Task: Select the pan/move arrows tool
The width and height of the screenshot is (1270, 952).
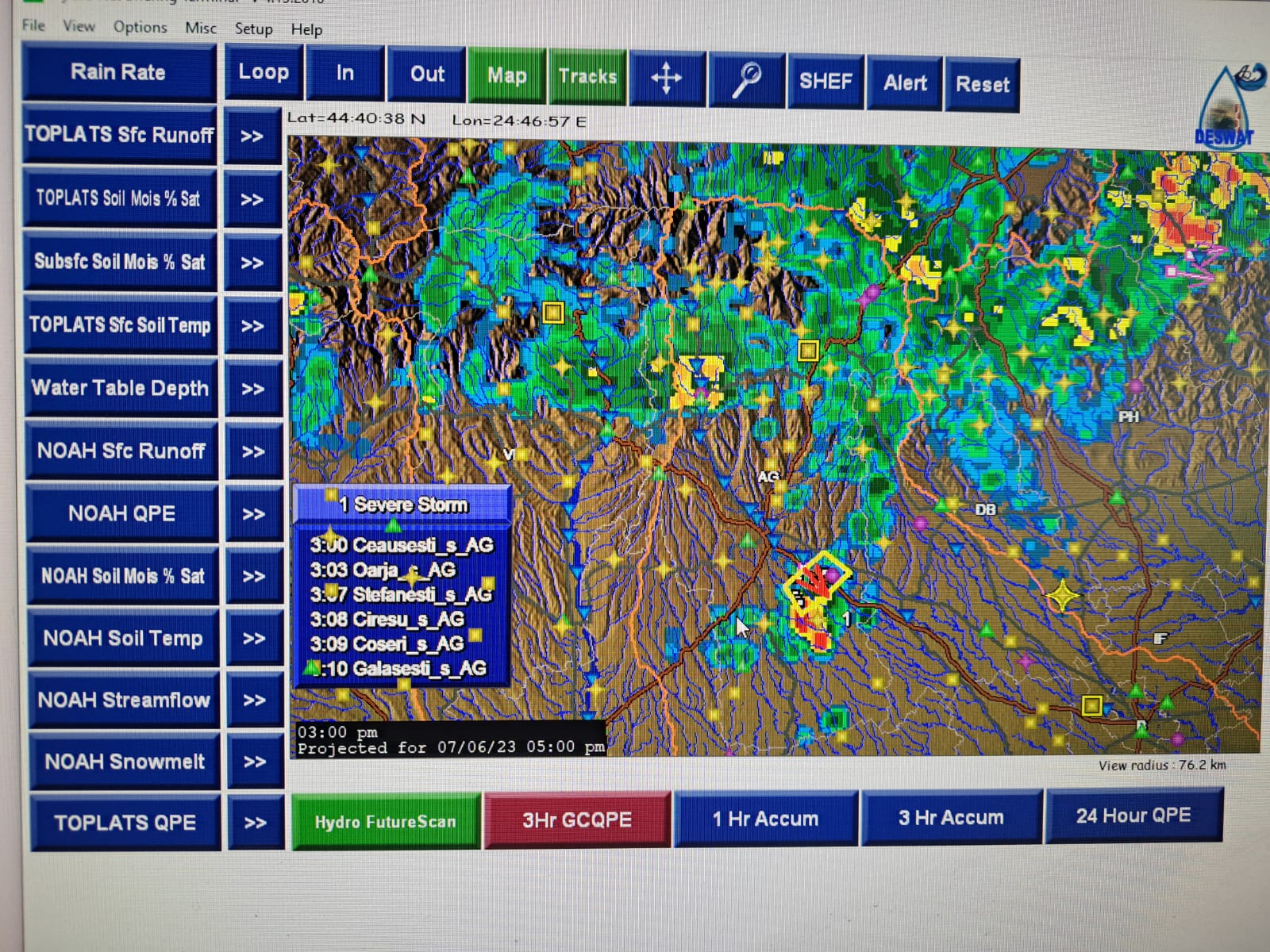Action: click(666, 78)
